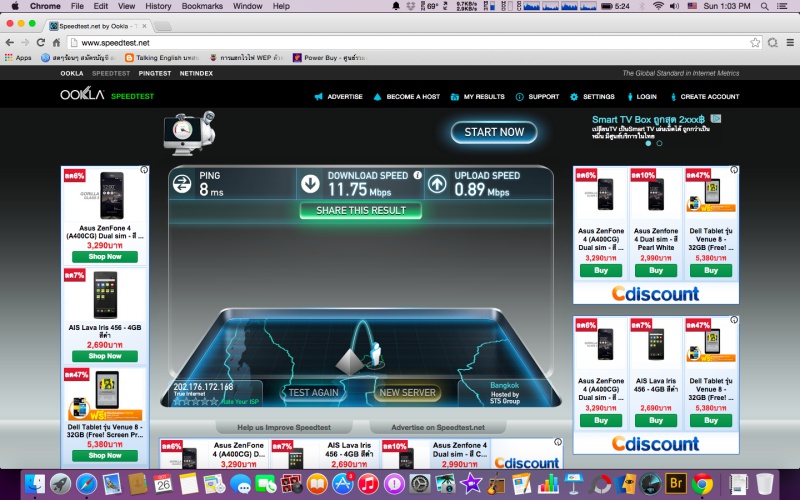Launch Launchpad from the Dock
800x500 pixels.
point(61,484)
